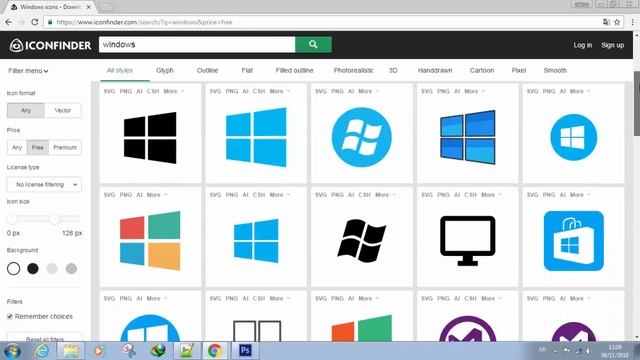Click the page vertical scrollbar thumb
Screen dimensions: 640x360
pyautogui.click(x=636, y=103)
